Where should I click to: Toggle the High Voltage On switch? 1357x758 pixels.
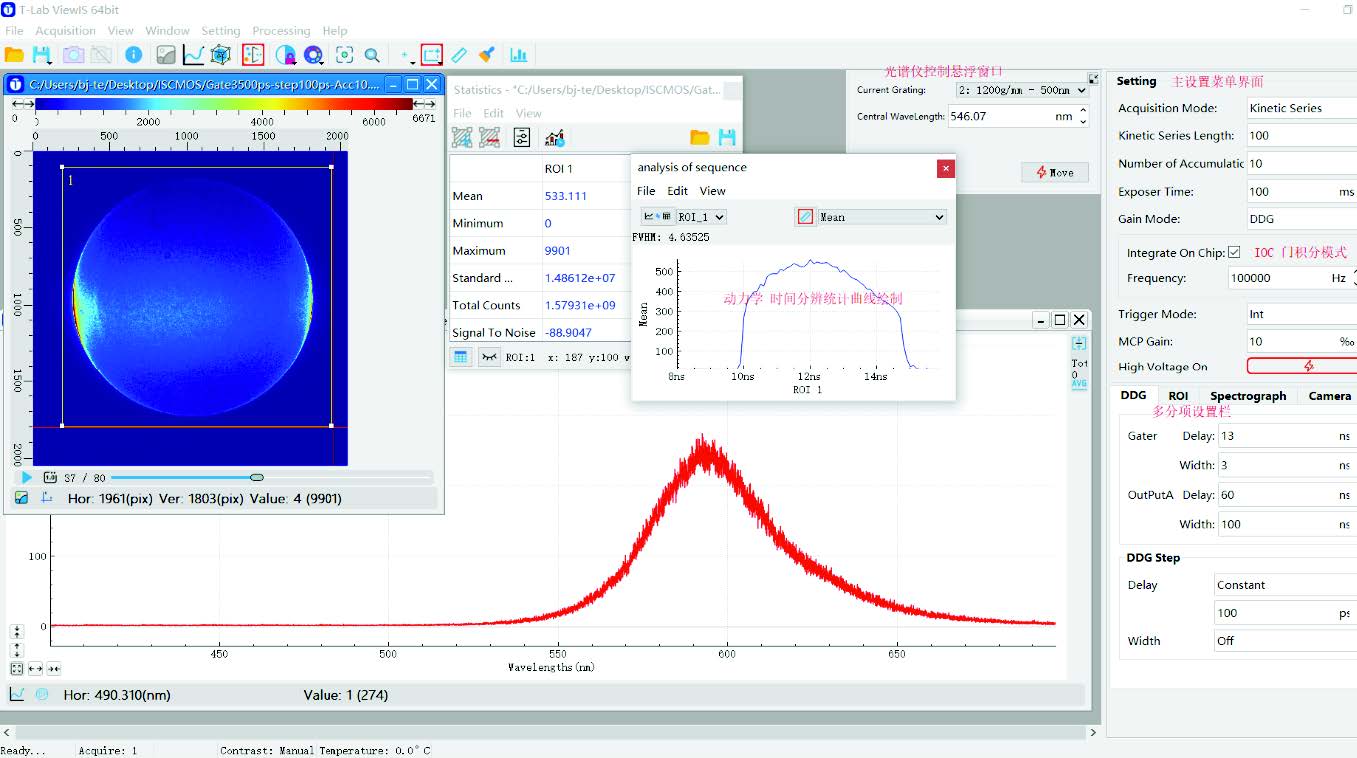coord(1301,366)
